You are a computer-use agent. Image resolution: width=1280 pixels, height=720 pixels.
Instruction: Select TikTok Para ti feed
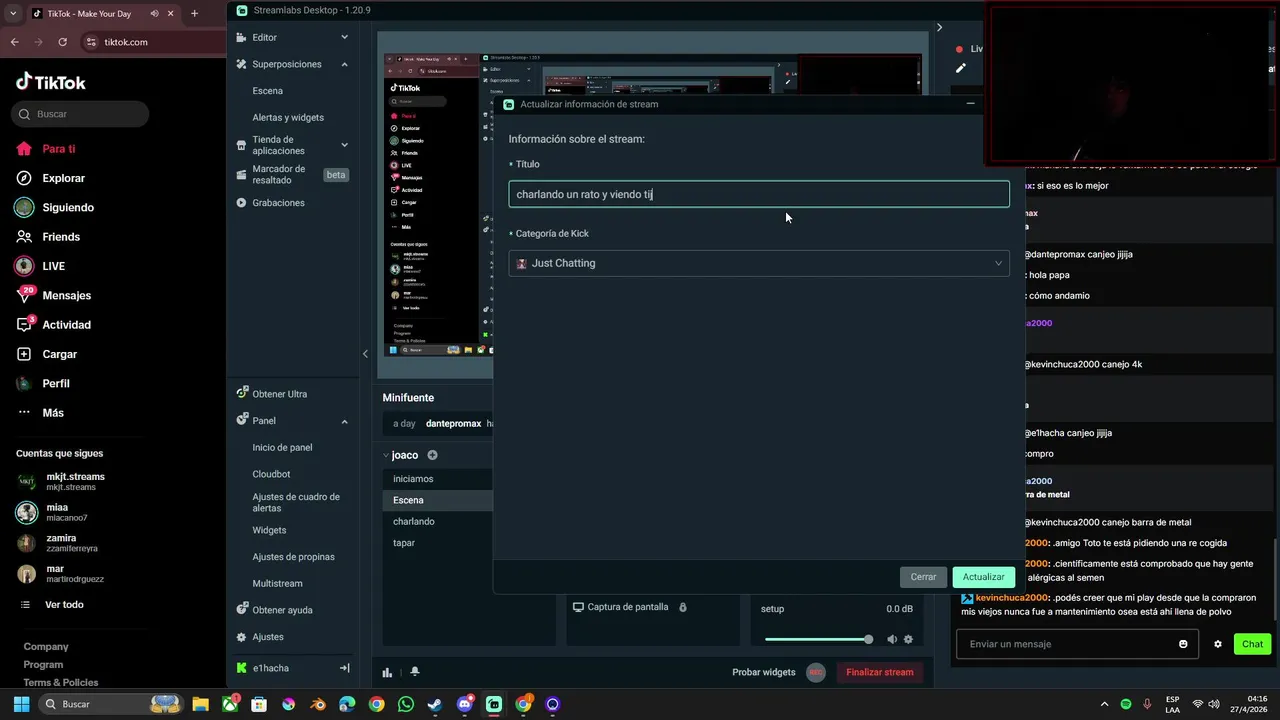(x=58, y=149)
